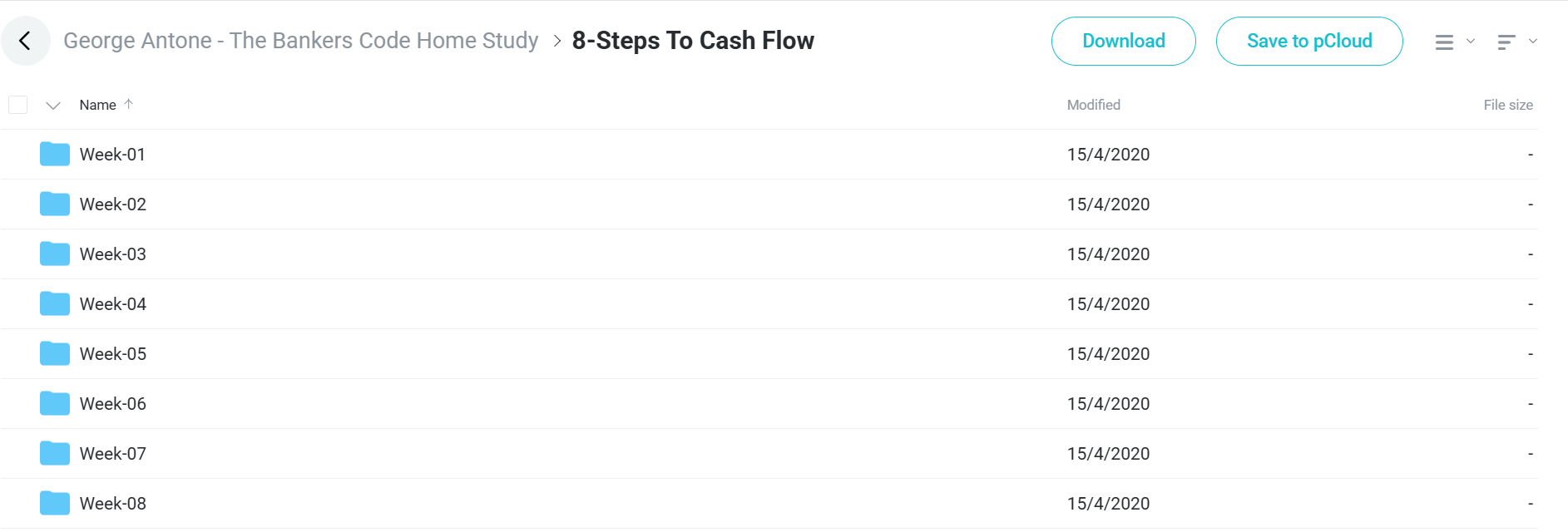Expand the view mode dropdown arrow

[1471, 41]
